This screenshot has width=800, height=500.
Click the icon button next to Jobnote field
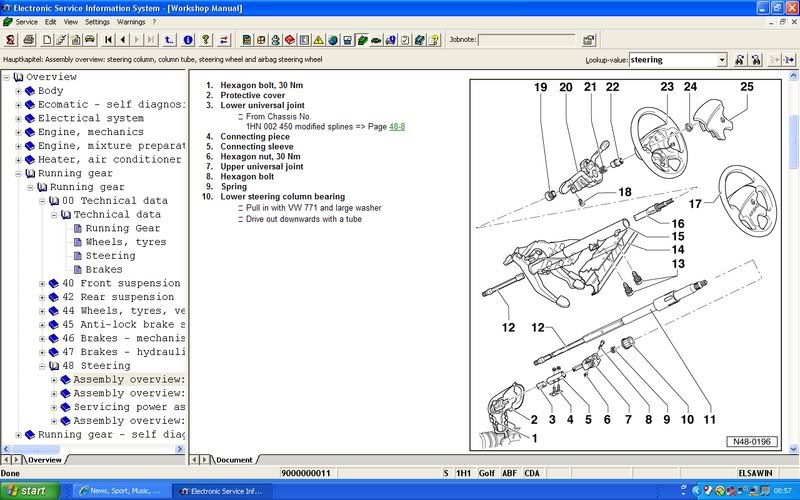pos(588,40)
